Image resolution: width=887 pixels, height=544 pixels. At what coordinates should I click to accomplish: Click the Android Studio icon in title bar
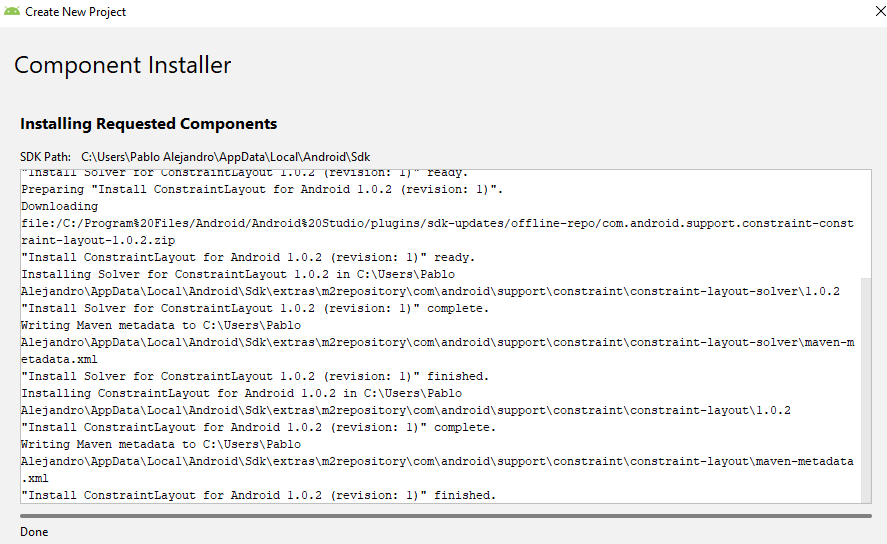[11, 11]
